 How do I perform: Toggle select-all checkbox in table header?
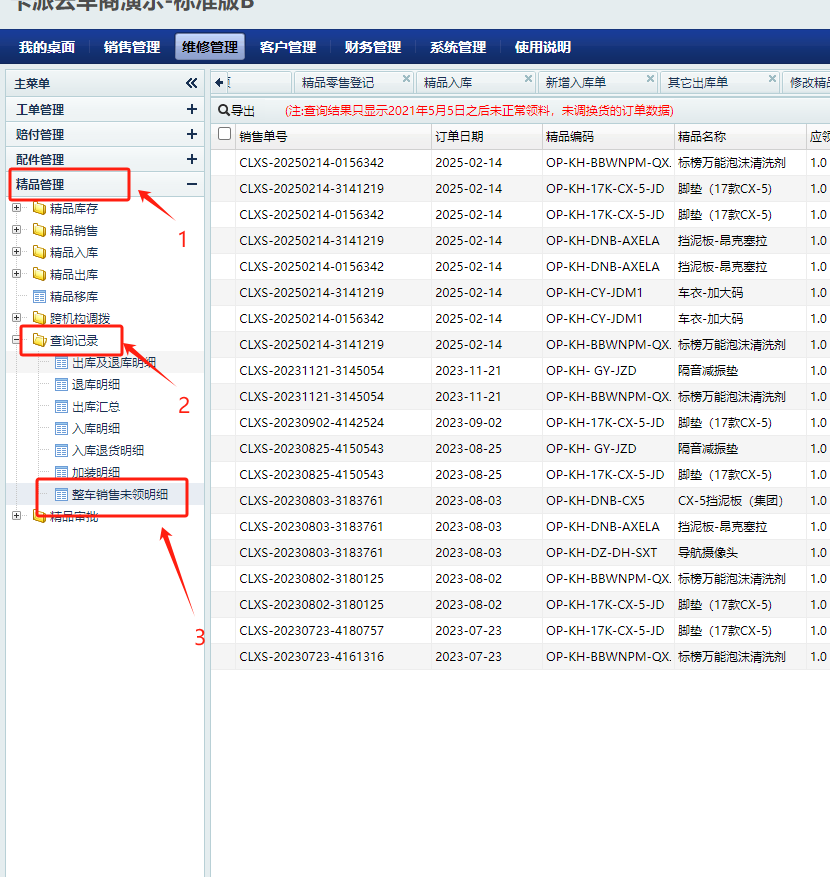(225, 135)
